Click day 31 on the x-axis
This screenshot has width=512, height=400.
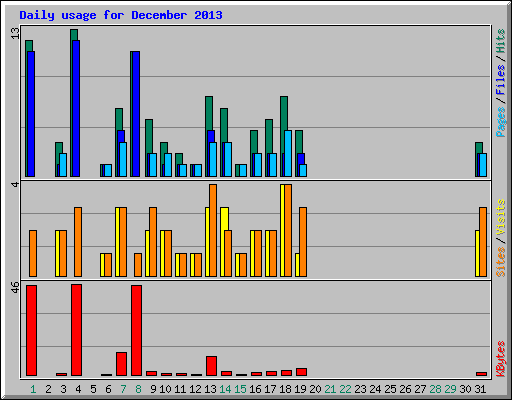point(480,389)
